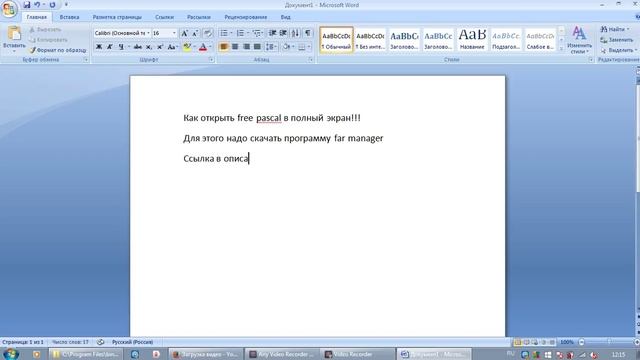Open multilevel list menu
This screenshot has height=360, width=640.
point(258,33)
